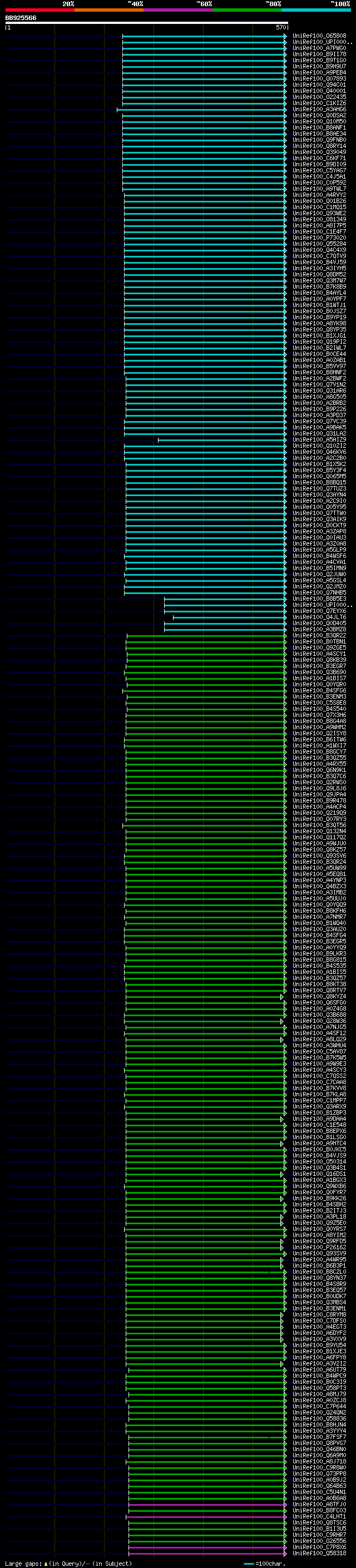Screen dimensions: 356x1568
Task: Select hit label UniRef100_Q3B690
Action: 319,672
